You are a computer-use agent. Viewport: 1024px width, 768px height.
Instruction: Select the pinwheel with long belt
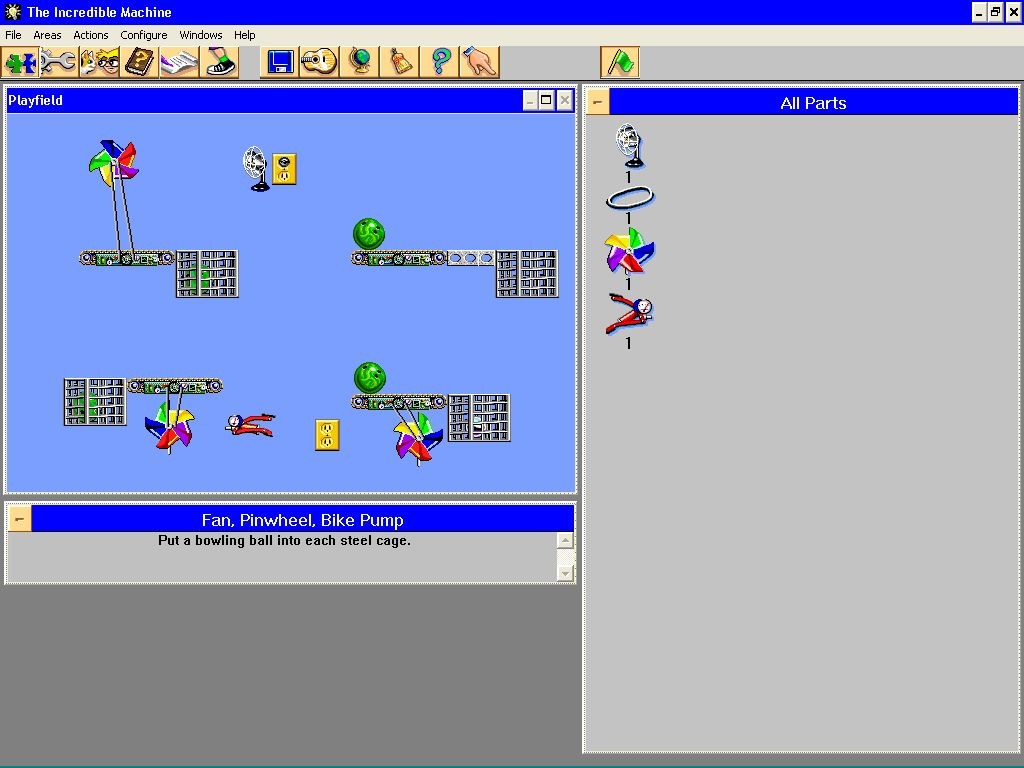point(114,162)
